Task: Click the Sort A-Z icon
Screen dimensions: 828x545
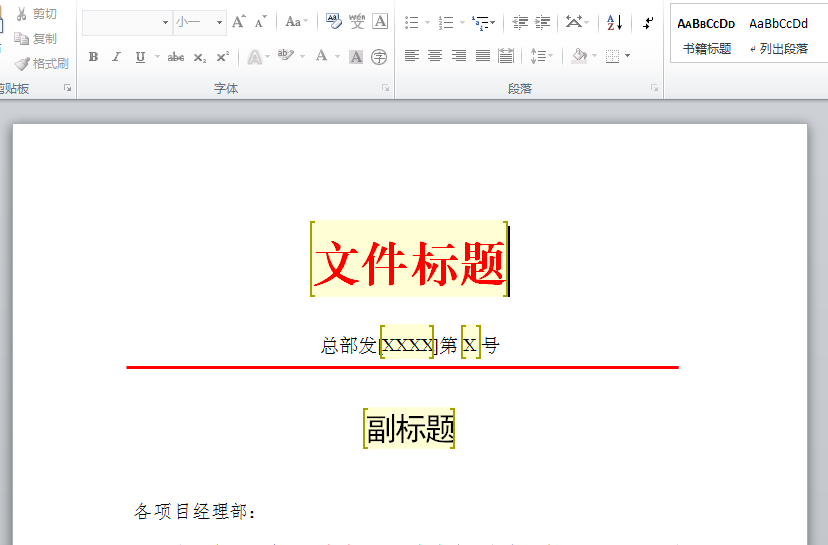Action: coord(614,22)
